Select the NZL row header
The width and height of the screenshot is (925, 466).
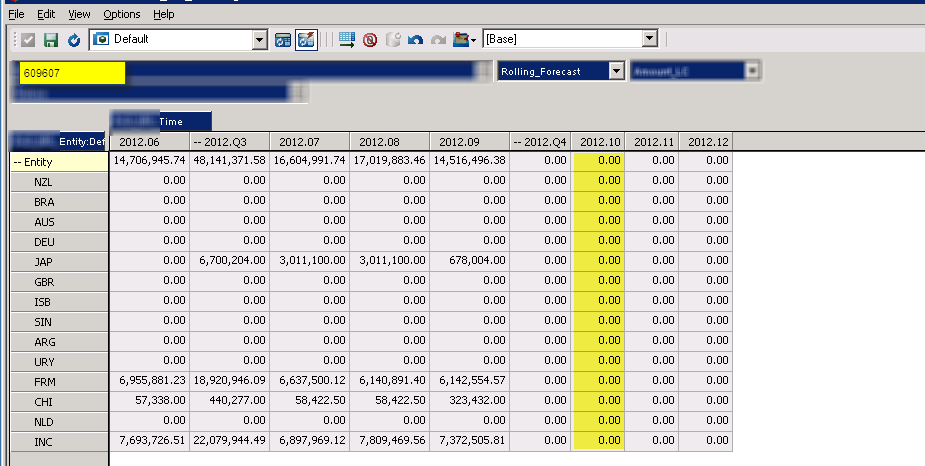pyautogui.click(x=59, y=182)
